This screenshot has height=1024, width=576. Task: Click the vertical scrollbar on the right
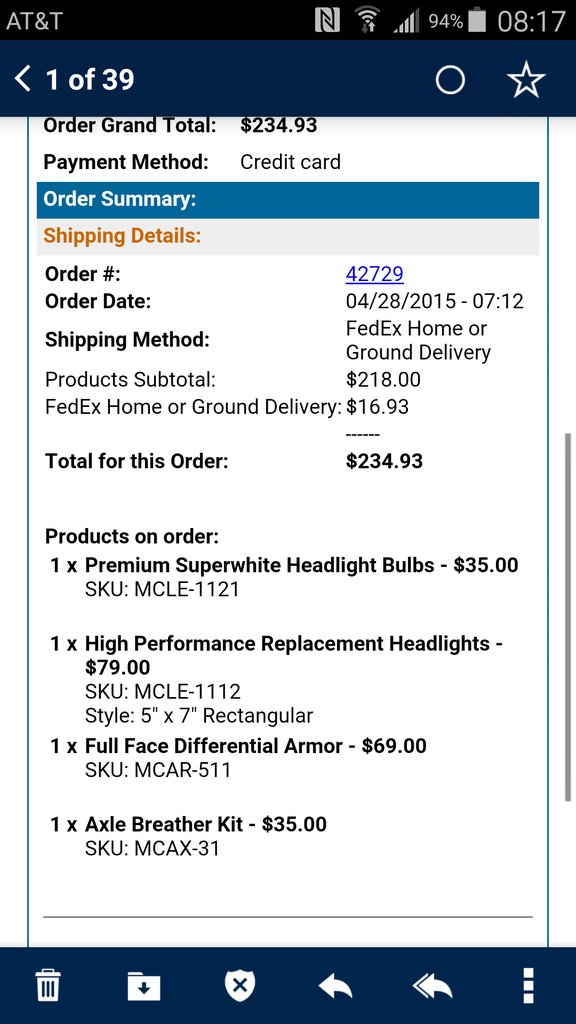[568, 616]
